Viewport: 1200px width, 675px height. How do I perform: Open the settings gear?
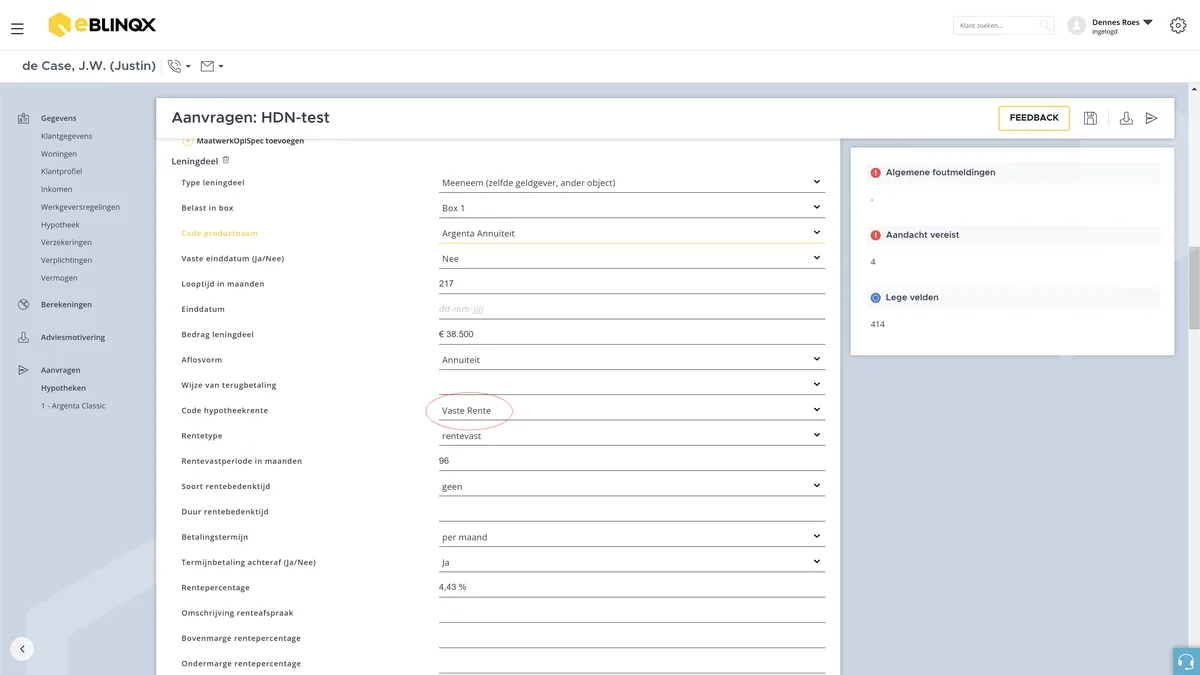tap(1178, 26)
